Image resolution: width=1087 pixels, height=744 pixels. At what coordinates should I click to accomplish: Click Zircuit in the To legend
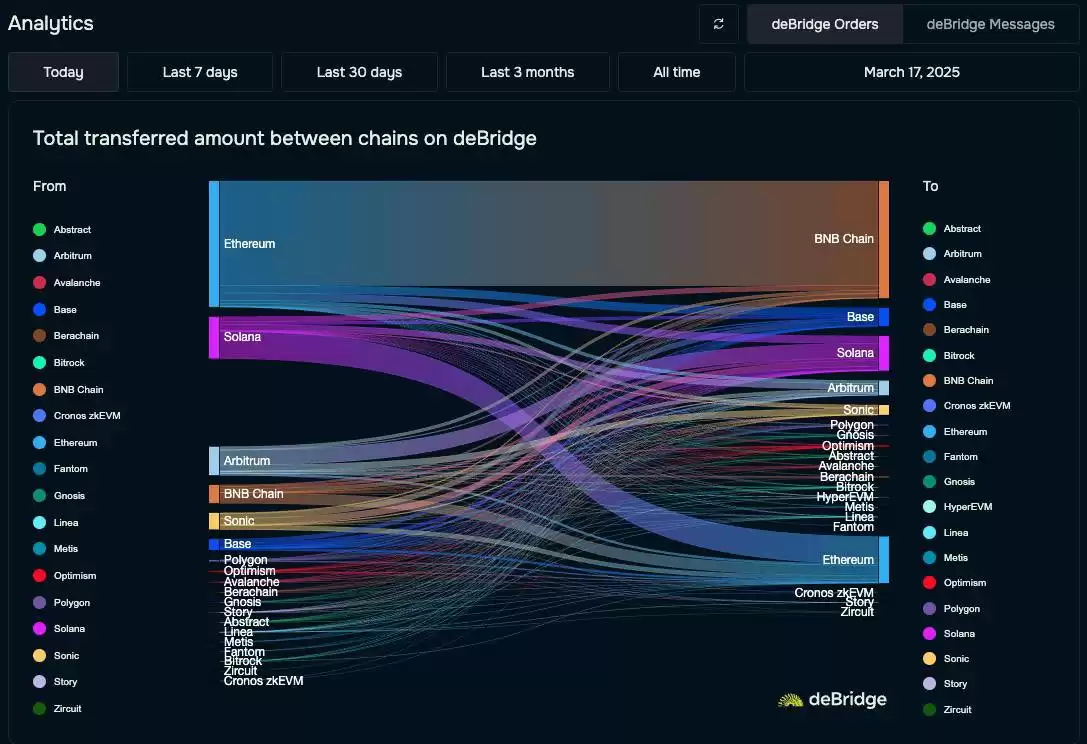pos(948,709)
